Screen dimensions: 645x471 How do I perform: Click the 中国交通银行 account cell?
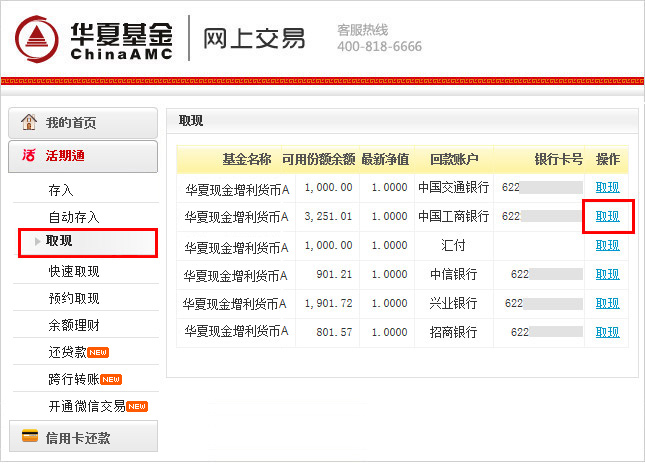point(453,187)
